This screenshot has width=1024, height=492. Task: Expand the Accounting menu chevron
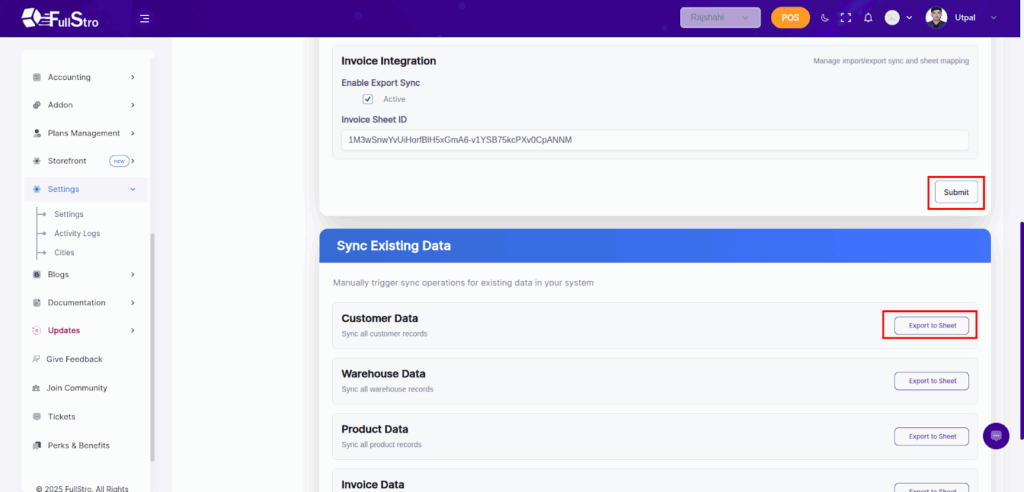pos(133,77)
